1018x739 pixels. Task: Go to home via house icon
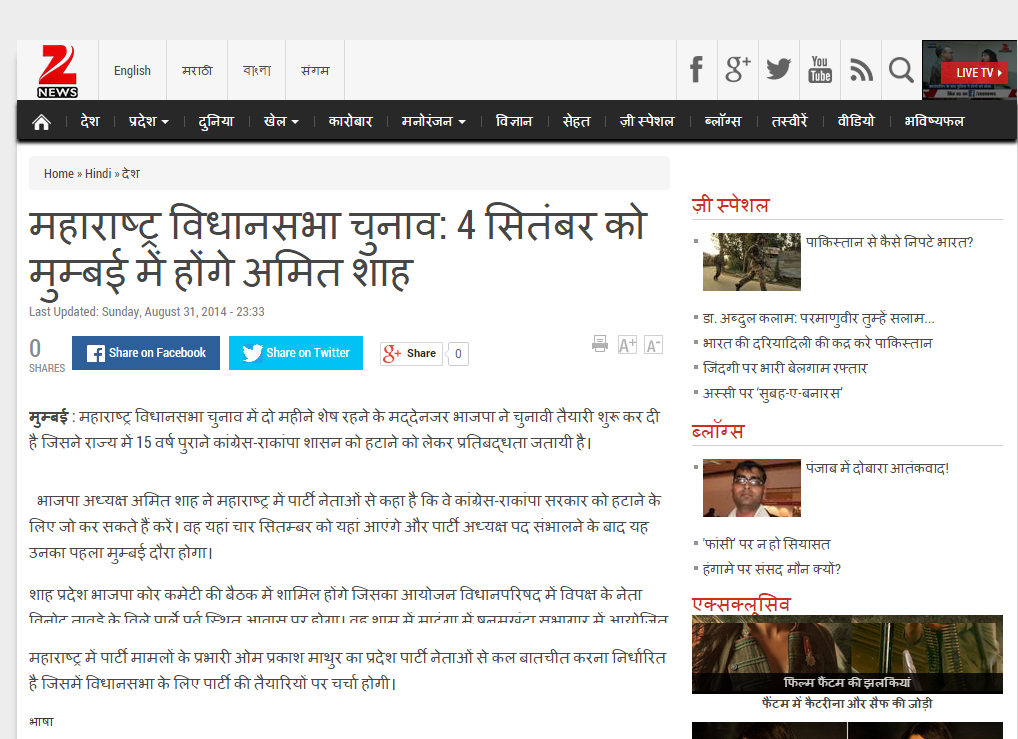coord(41,122)
